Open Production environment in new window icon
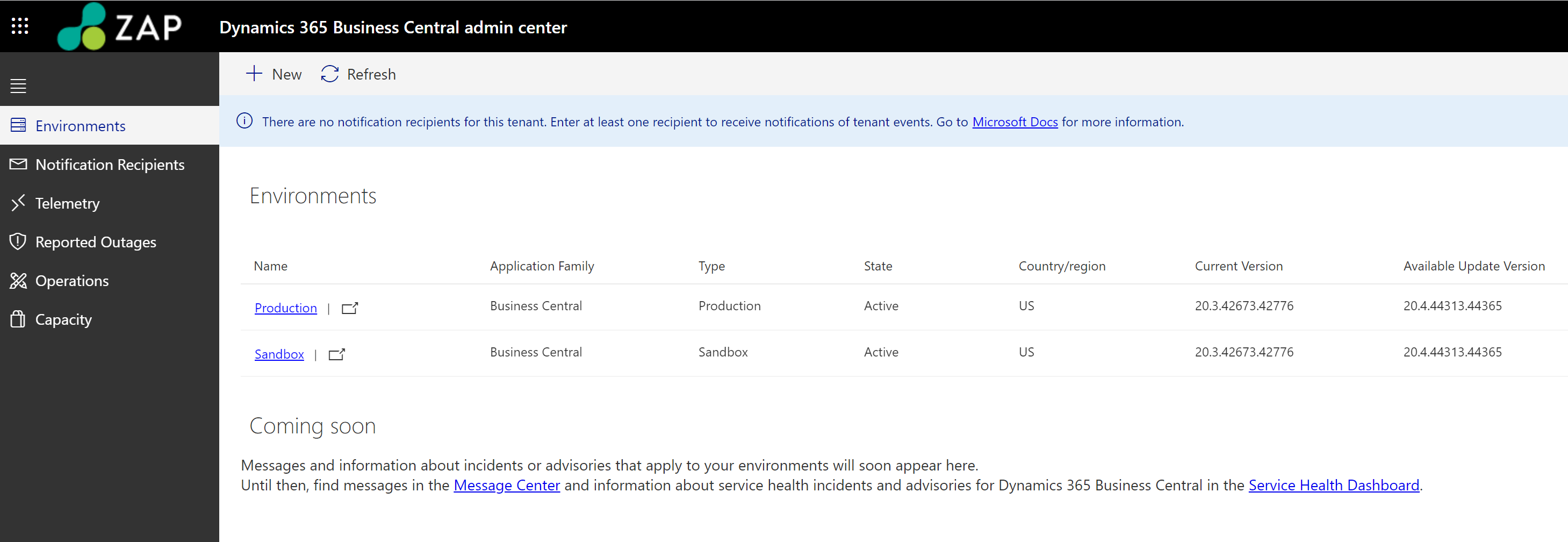The image size is (1568, 542). [x=350, y=308]
